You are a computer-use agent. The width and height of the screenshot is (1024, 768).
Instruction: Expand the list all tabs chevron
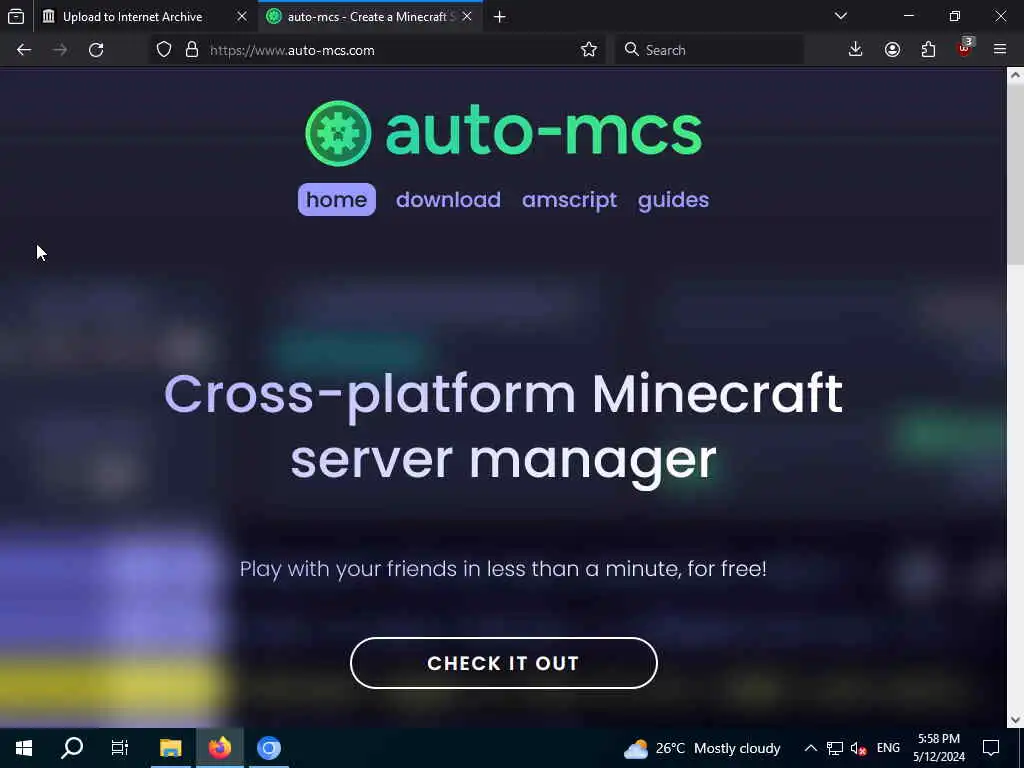[x=840, y=16]
